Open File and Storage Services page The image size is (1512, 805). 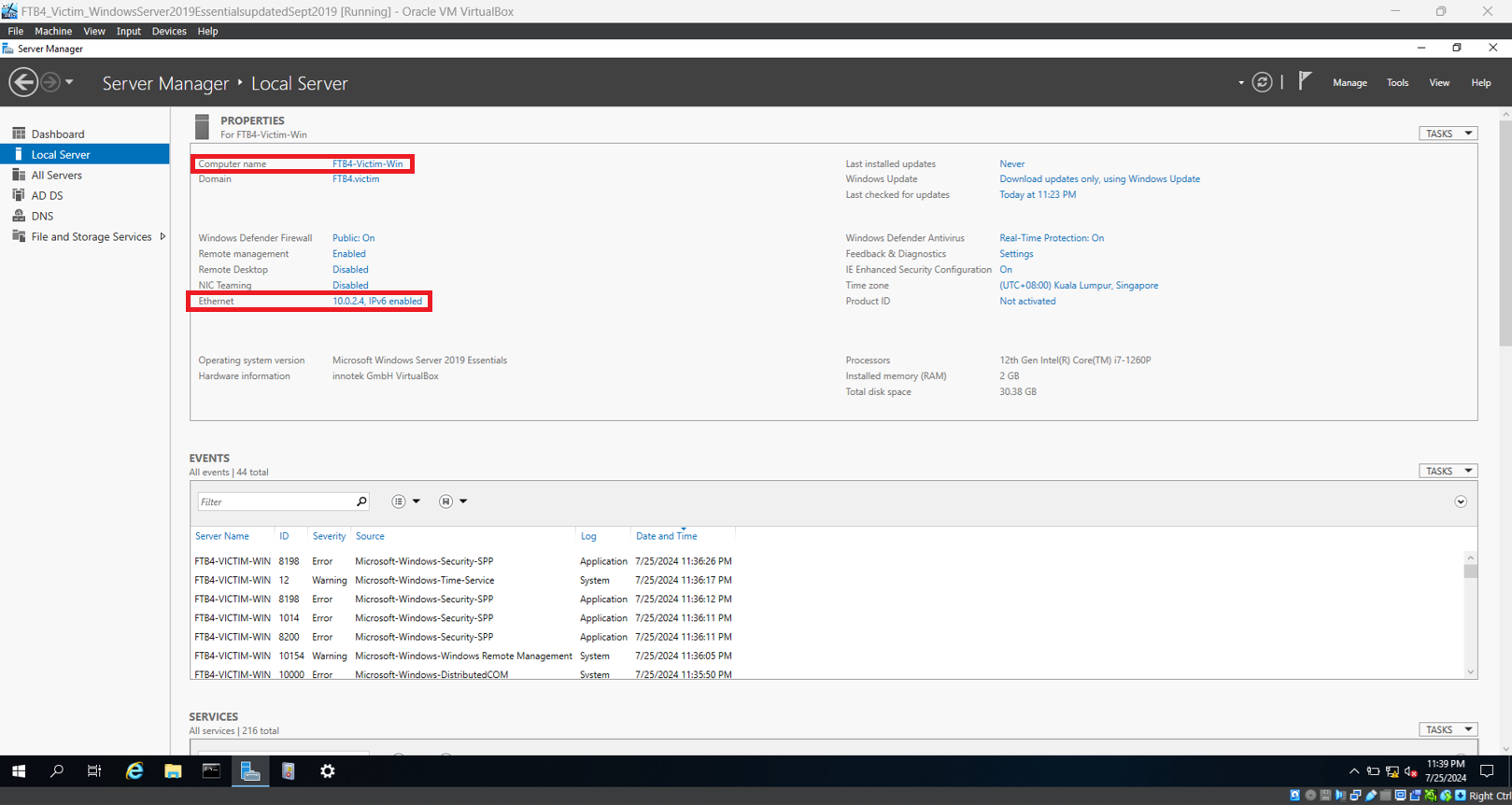(92, 236)
